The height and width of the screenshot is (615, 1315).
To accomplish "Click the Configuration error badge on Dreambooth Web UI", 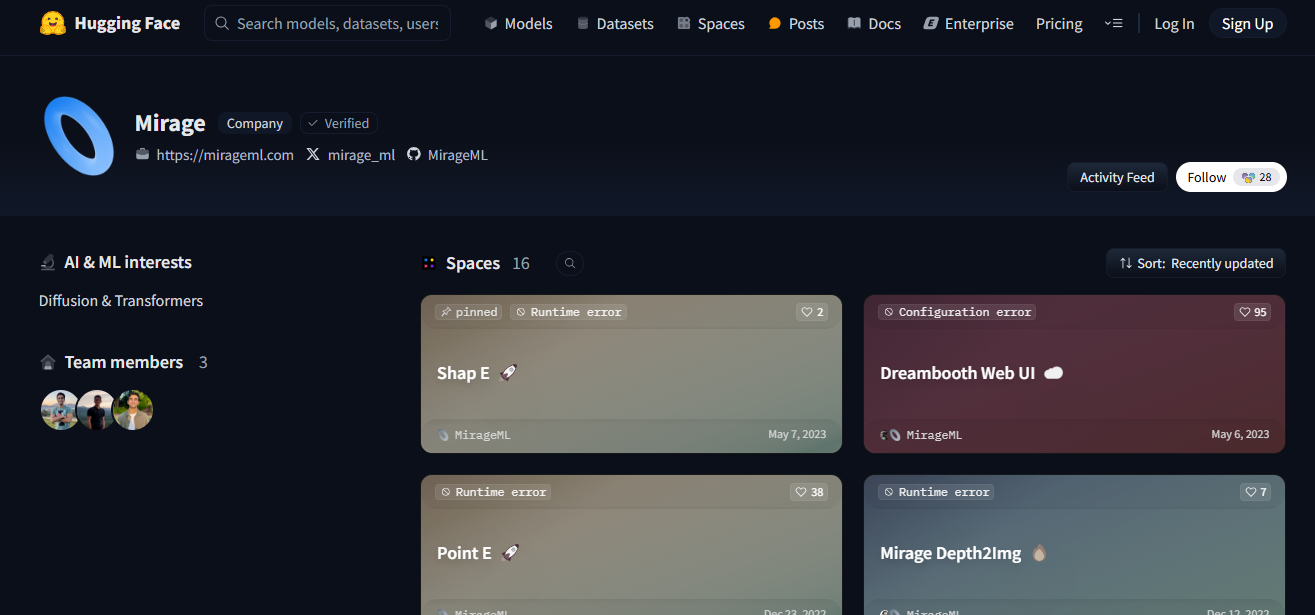I will point(956,312).
